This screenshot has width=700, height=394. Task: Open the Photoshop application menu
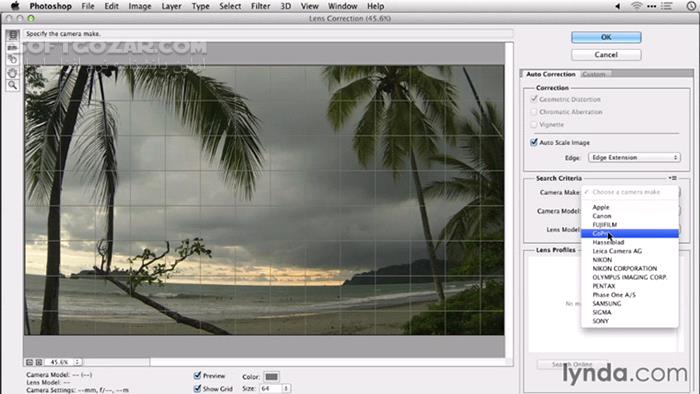click(50, 6)
